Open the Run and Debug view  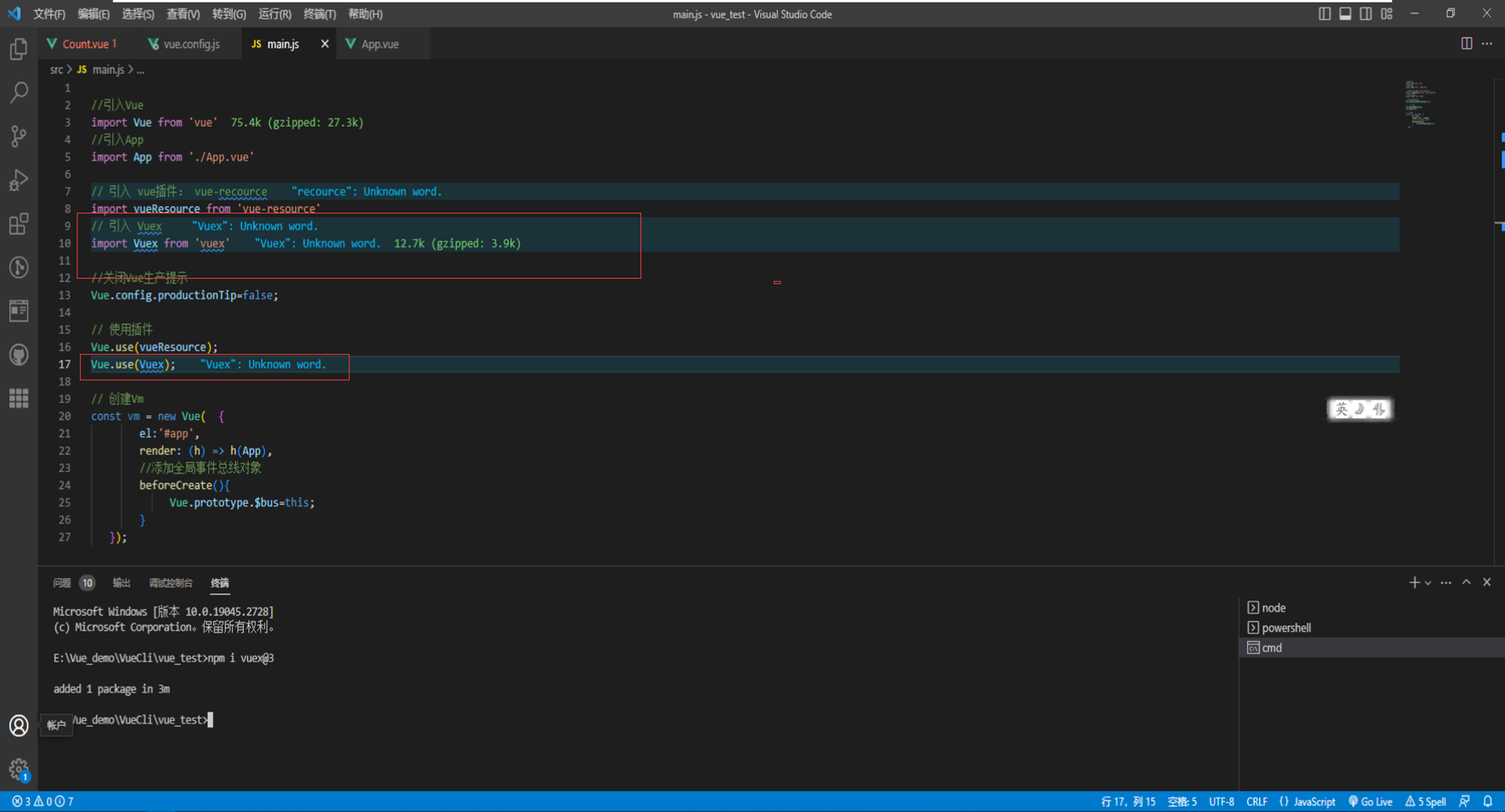[x=19, y=180]
